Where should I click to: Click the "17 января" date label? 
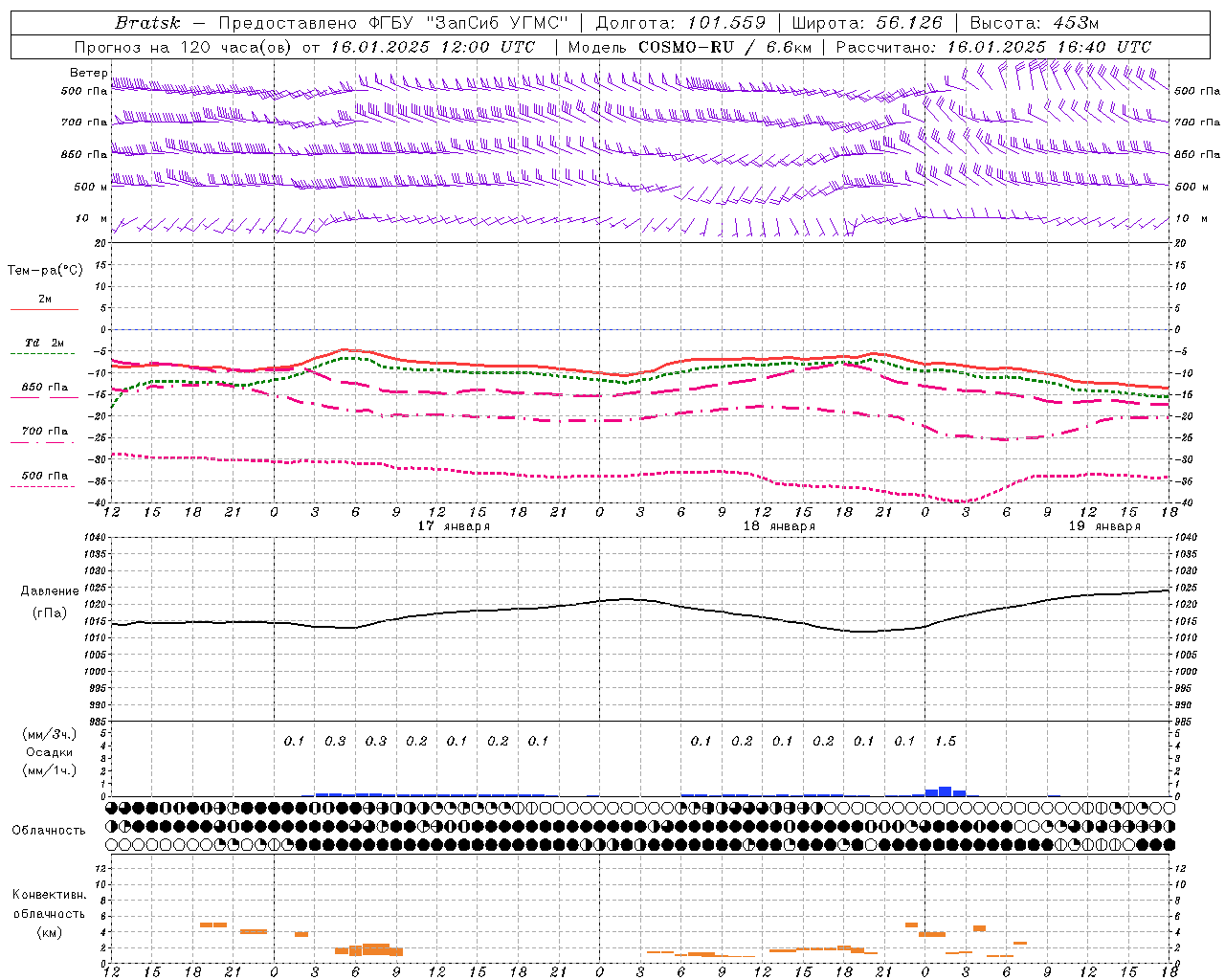tap(454, 526)
